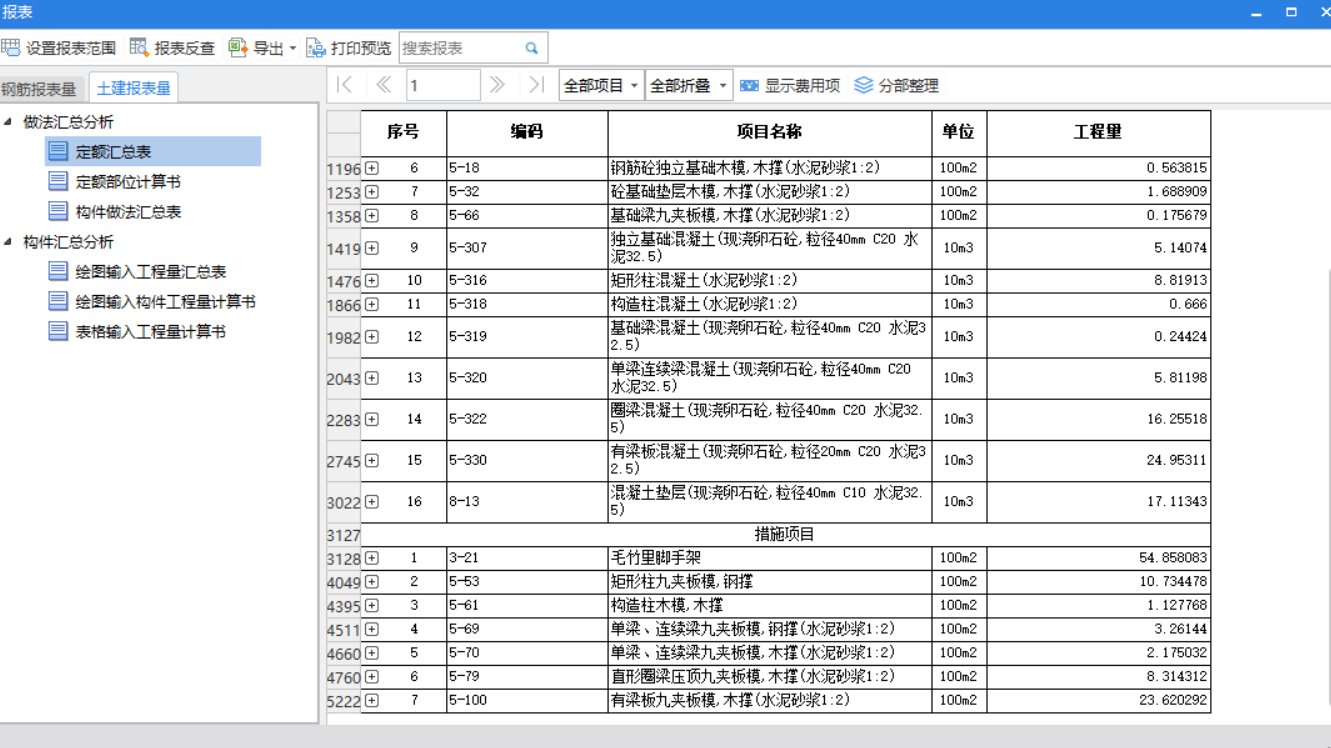Click the 项目名称 column header

(769, 133)
